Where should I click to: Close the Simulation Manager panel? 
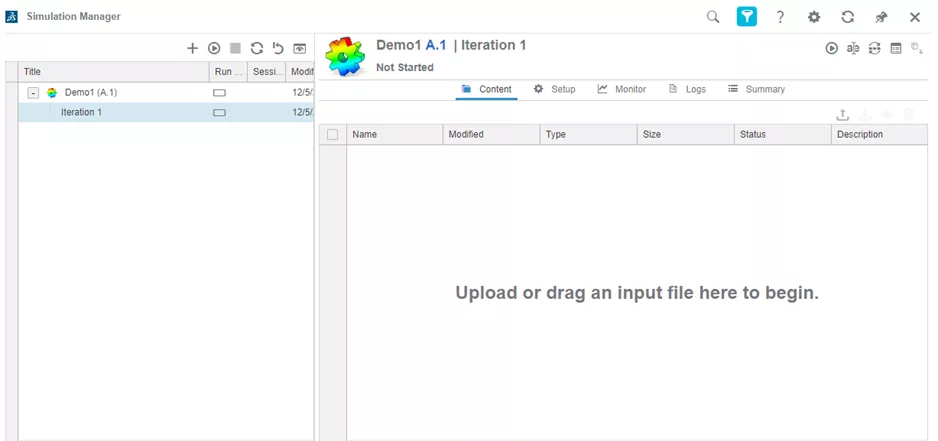[915, 17]
